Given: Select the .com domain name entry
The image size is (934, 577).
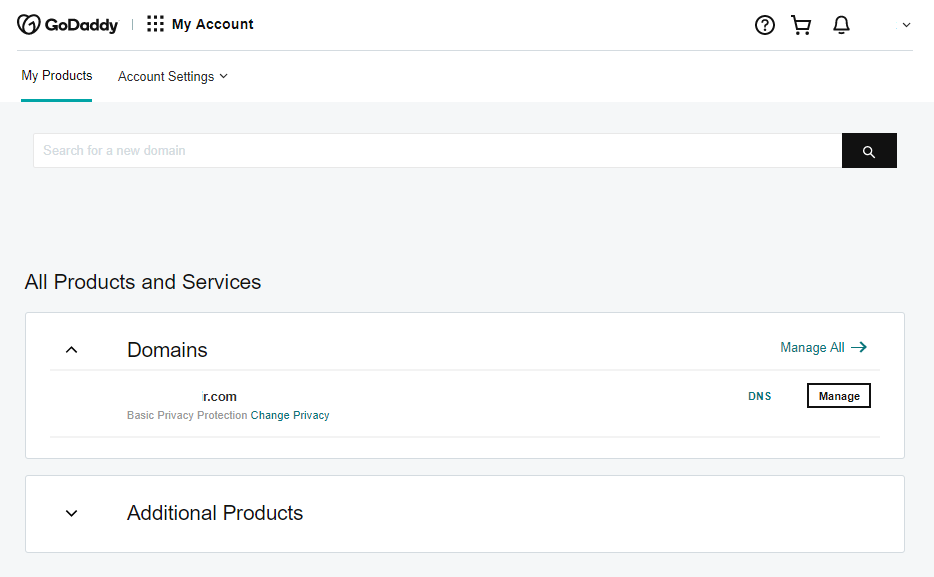Looking at the screenshot, I should point(219,396).
